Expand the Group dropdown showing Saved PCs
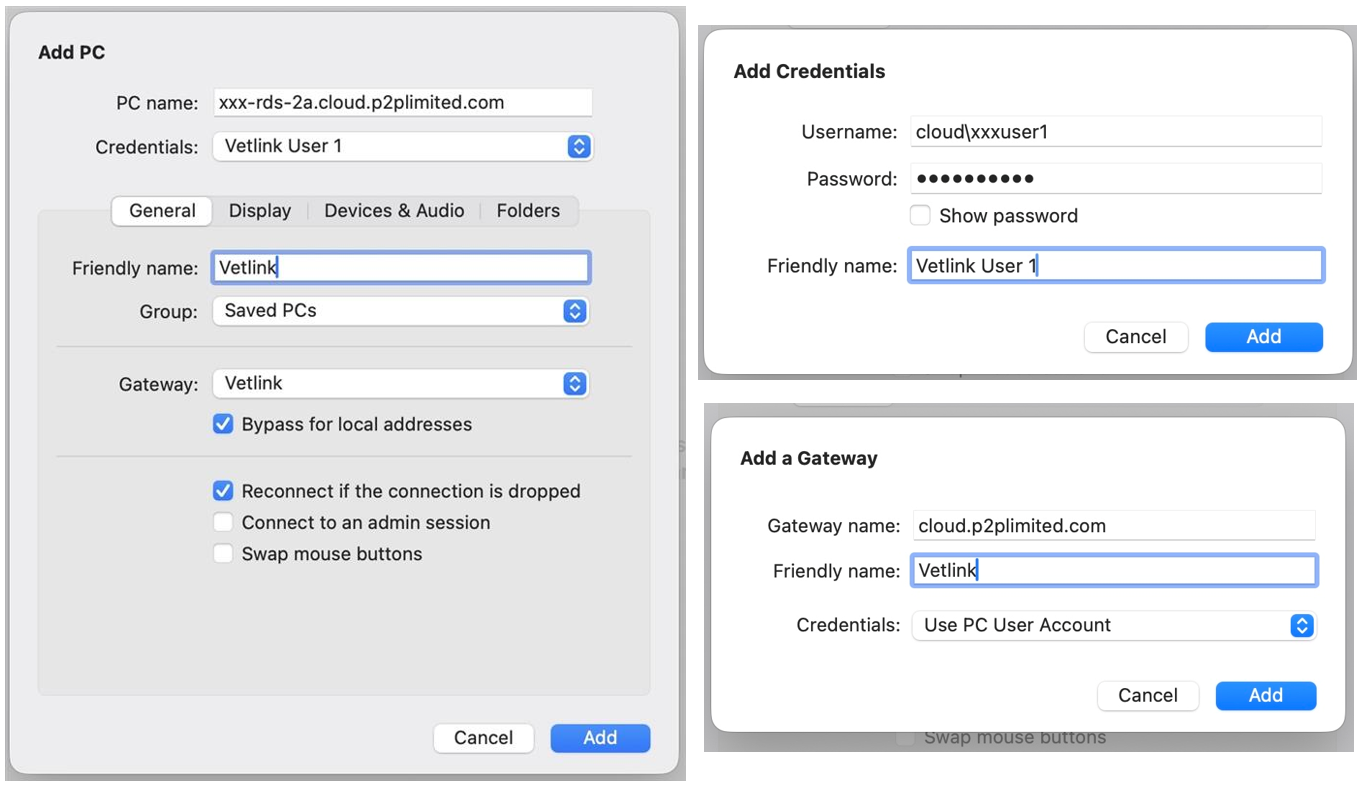Screen dimensions: 1361x787 pos(400,311)
